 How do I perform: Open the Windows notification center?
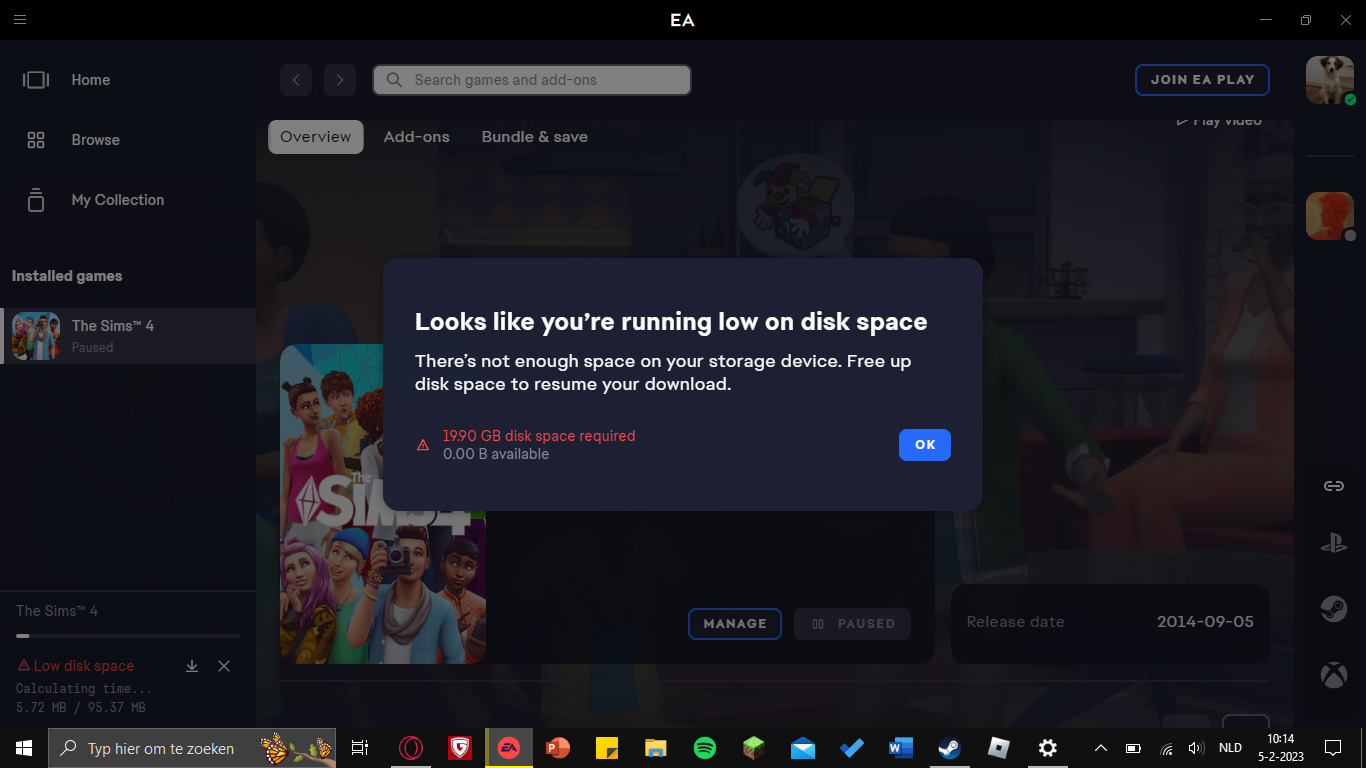[x=1332, y=748]
